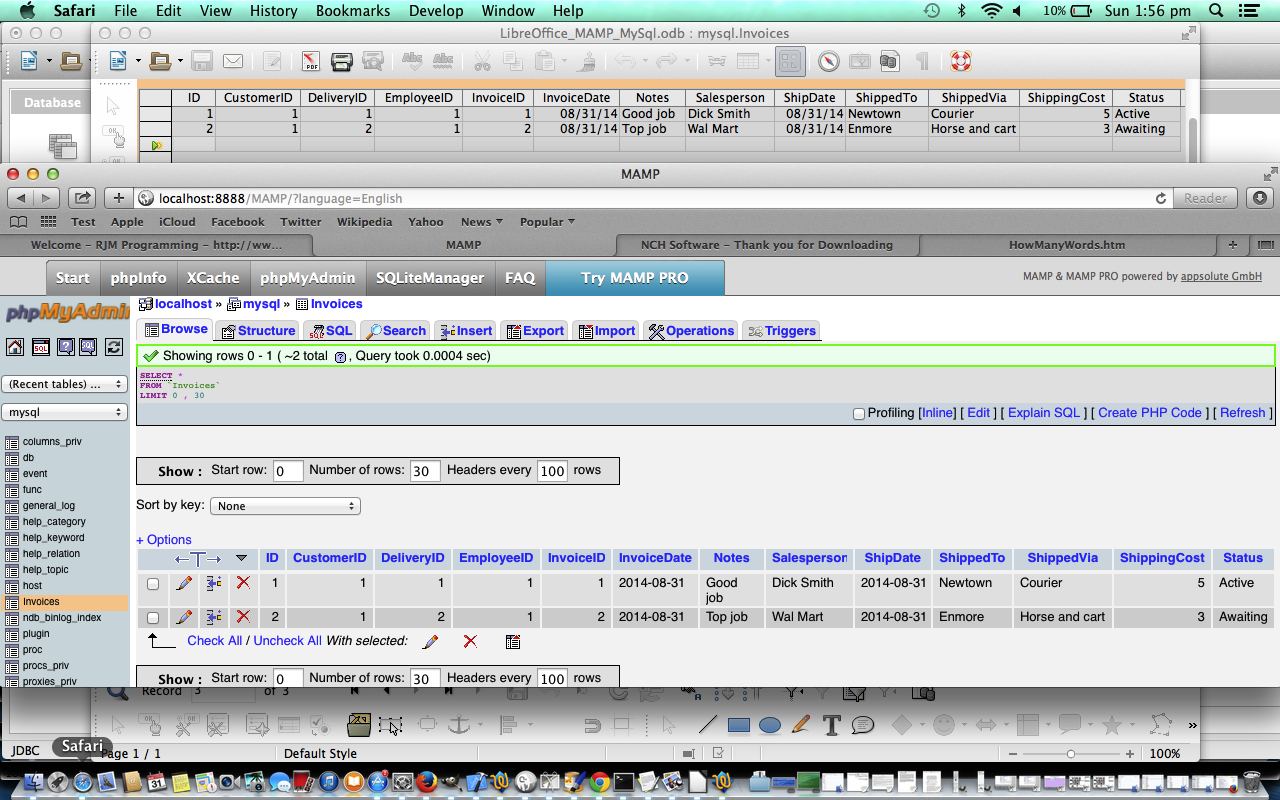Click the 'Create PHP Code' link
Viewport: 1280px width, 800px height.
click(1150, 413)
